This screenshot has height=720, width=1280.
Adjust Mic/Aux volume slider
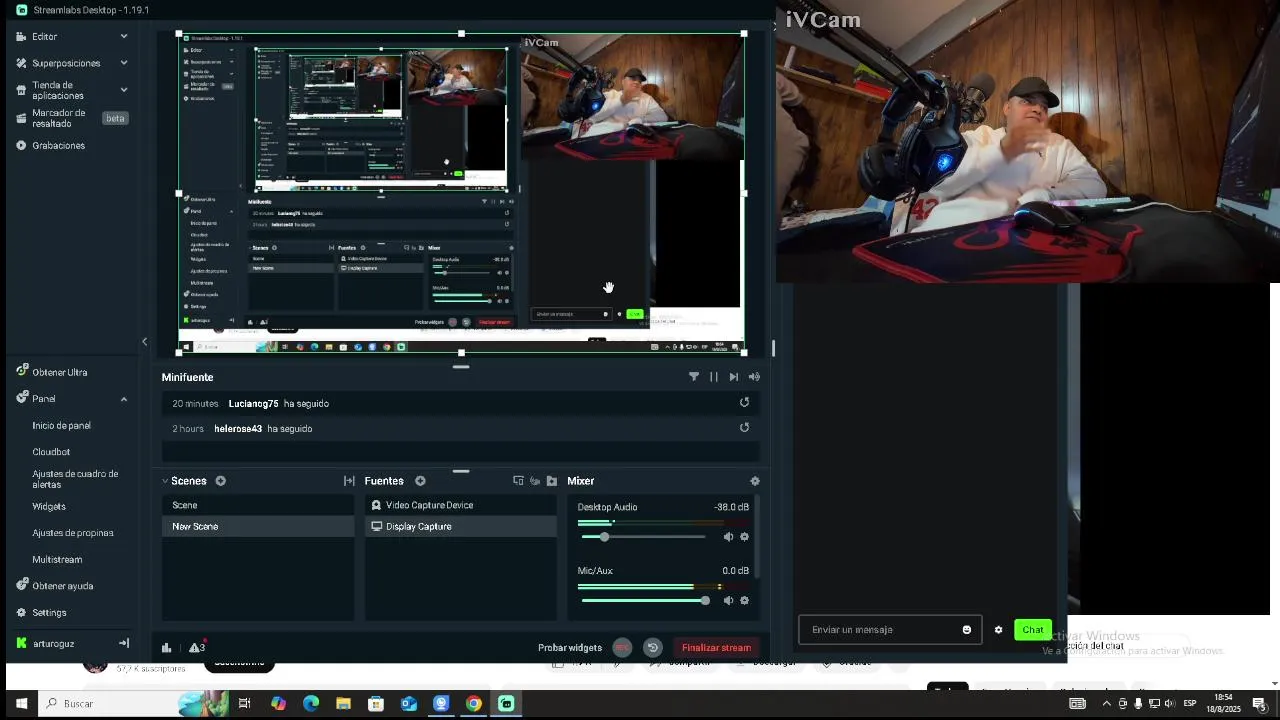coord(705,601)
